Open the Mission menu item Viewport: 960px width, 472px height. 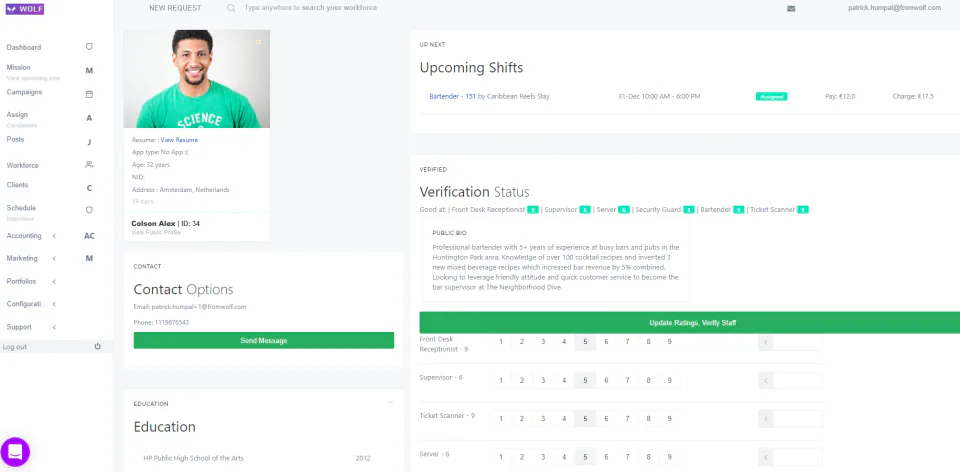pyautogui.click(x=19, y=67)
